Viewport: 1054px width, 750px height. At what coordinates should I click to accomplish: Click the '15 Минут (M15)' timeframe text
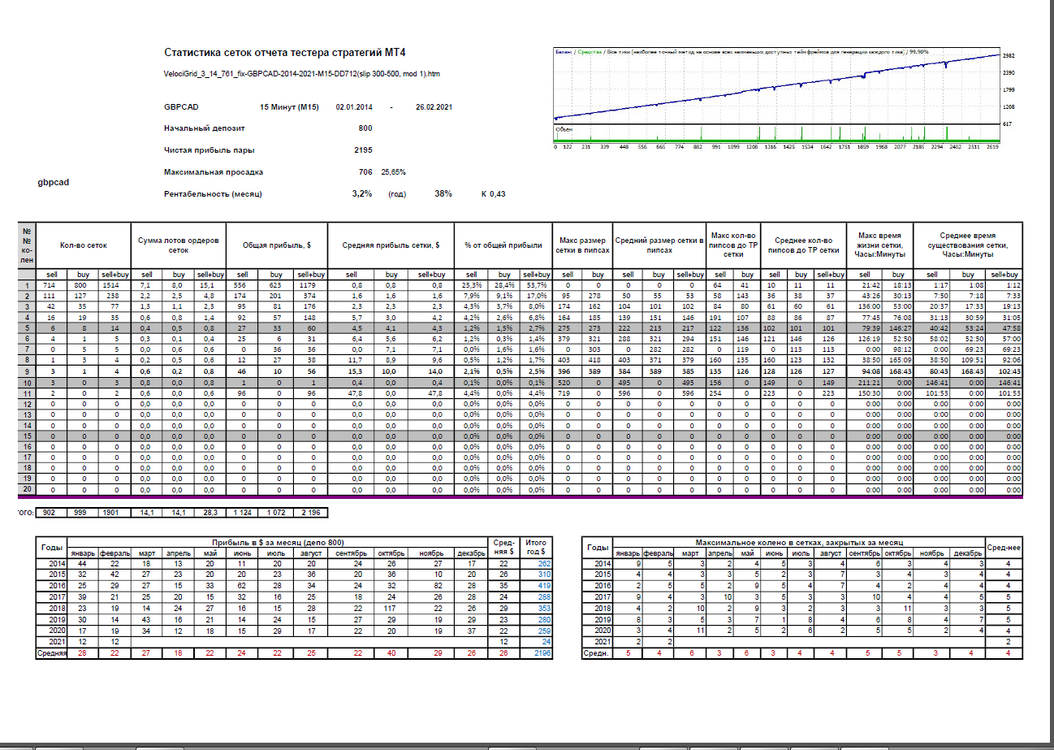pyautogui.click(x=289, y=107)
